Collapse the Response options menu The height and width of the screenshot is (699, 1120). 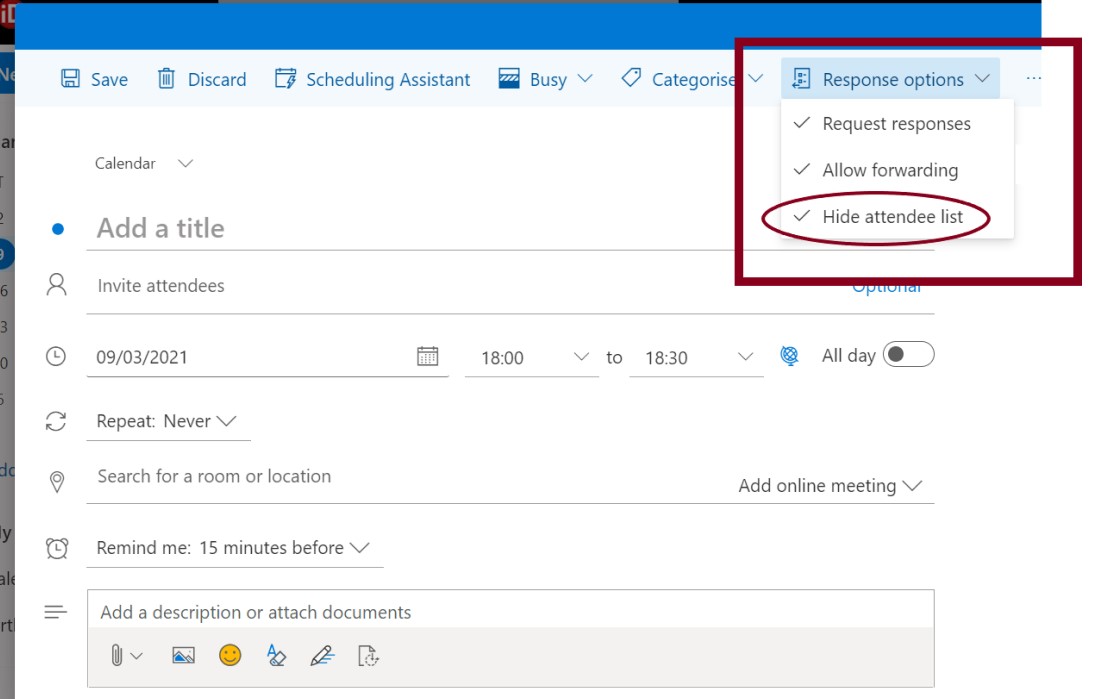[x=891, y=80]
